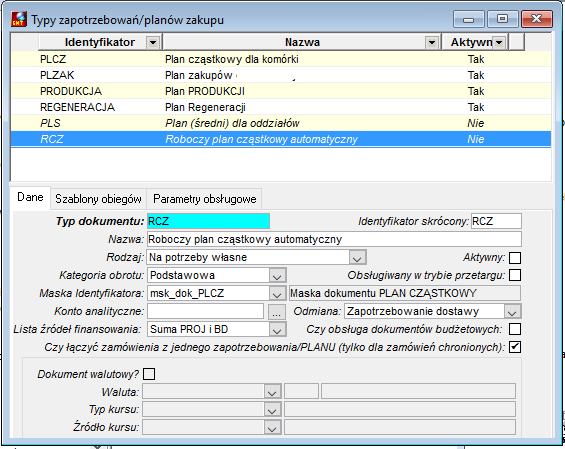Select the PLS row identifier
Screen dimensions: 565x449
50,123
